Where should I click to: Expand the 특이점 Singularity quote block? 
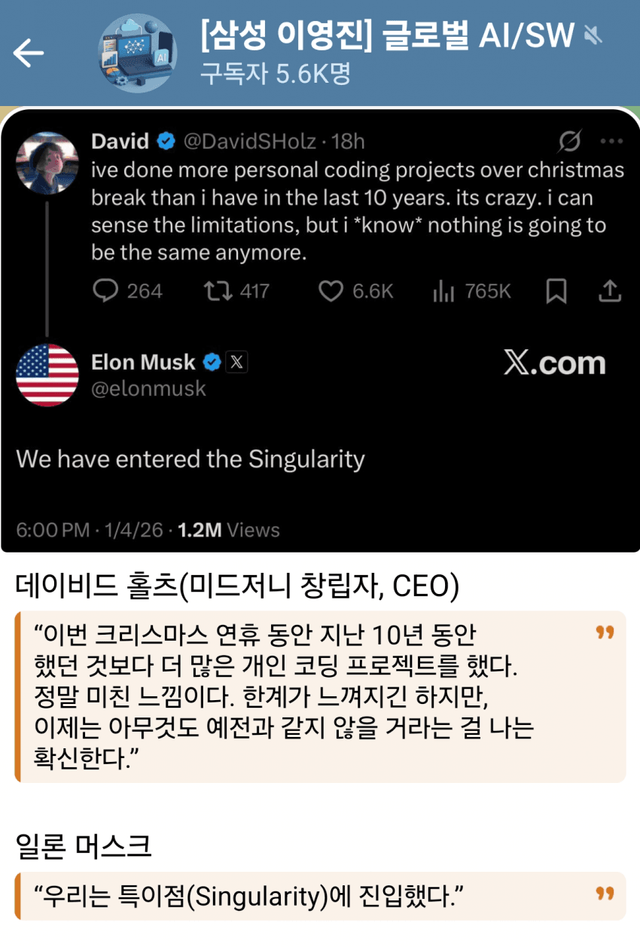click(320, 895)
